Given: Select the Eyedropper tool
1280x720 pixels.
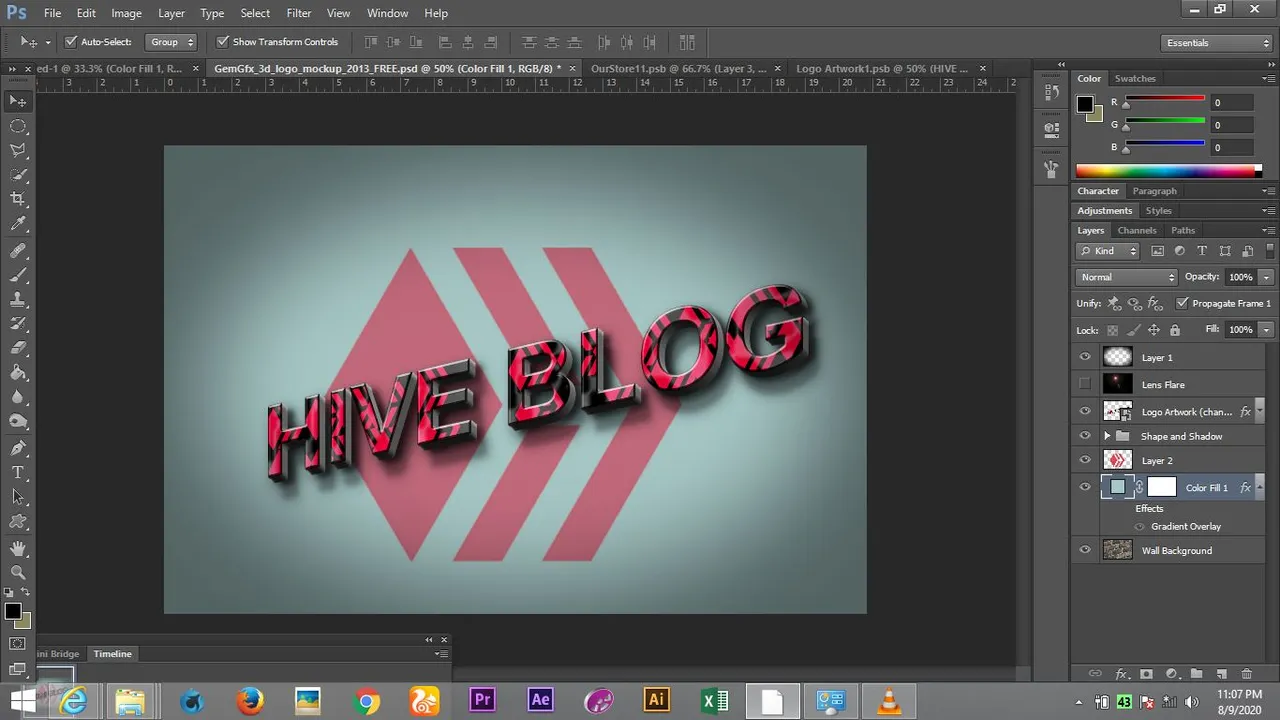Looking at the screenshot, I should (x=18, y=225).
